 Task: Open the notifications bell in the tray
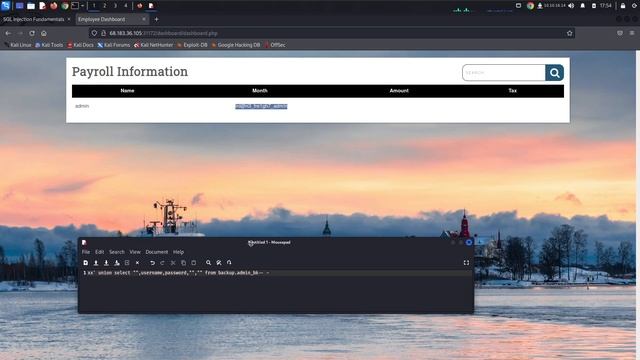click(x=582, y=6)
